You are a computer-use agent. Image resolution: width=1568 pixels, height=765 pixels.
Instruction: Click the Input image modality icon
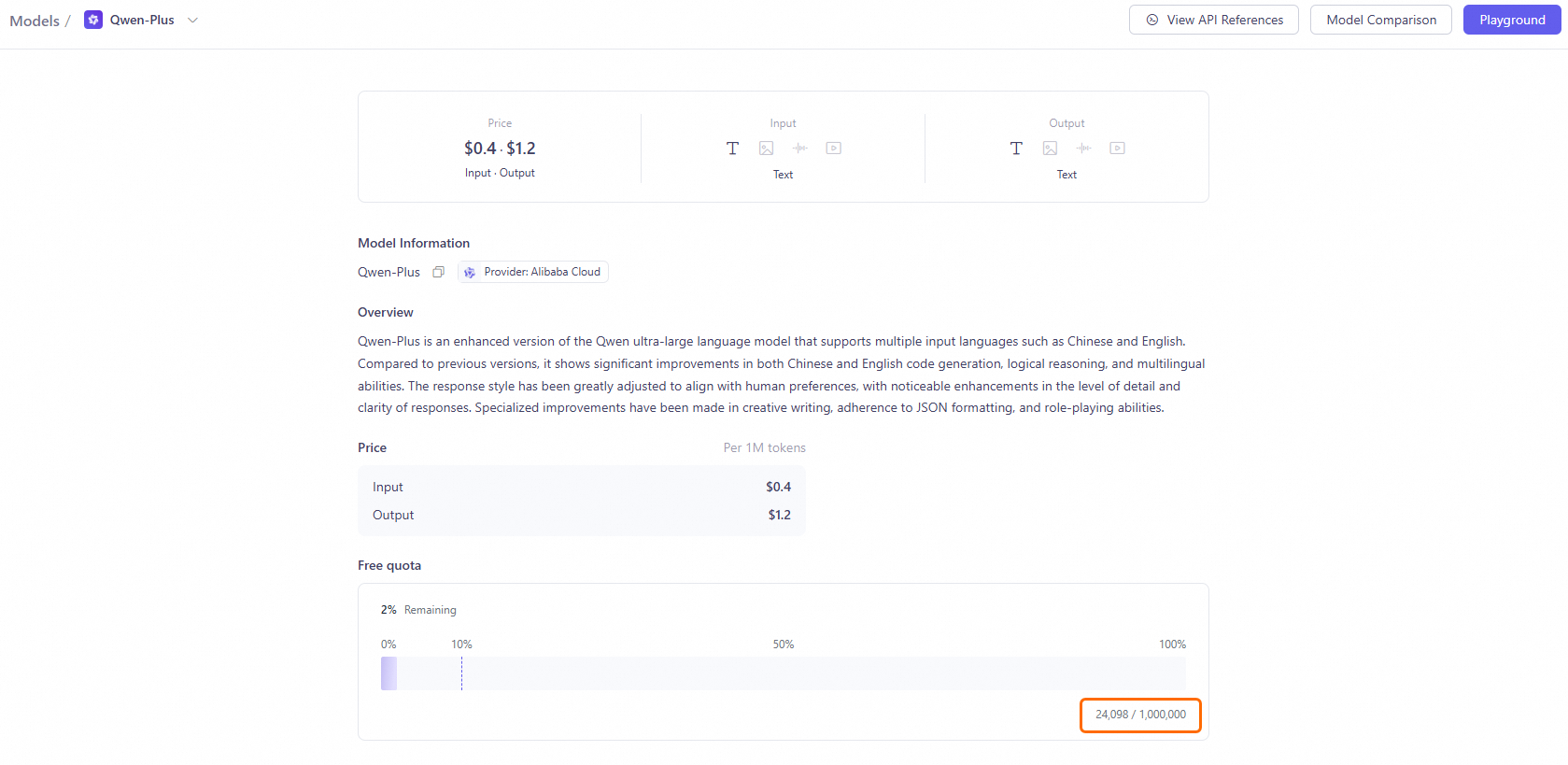pyautogui.click(x=766, y=148)
